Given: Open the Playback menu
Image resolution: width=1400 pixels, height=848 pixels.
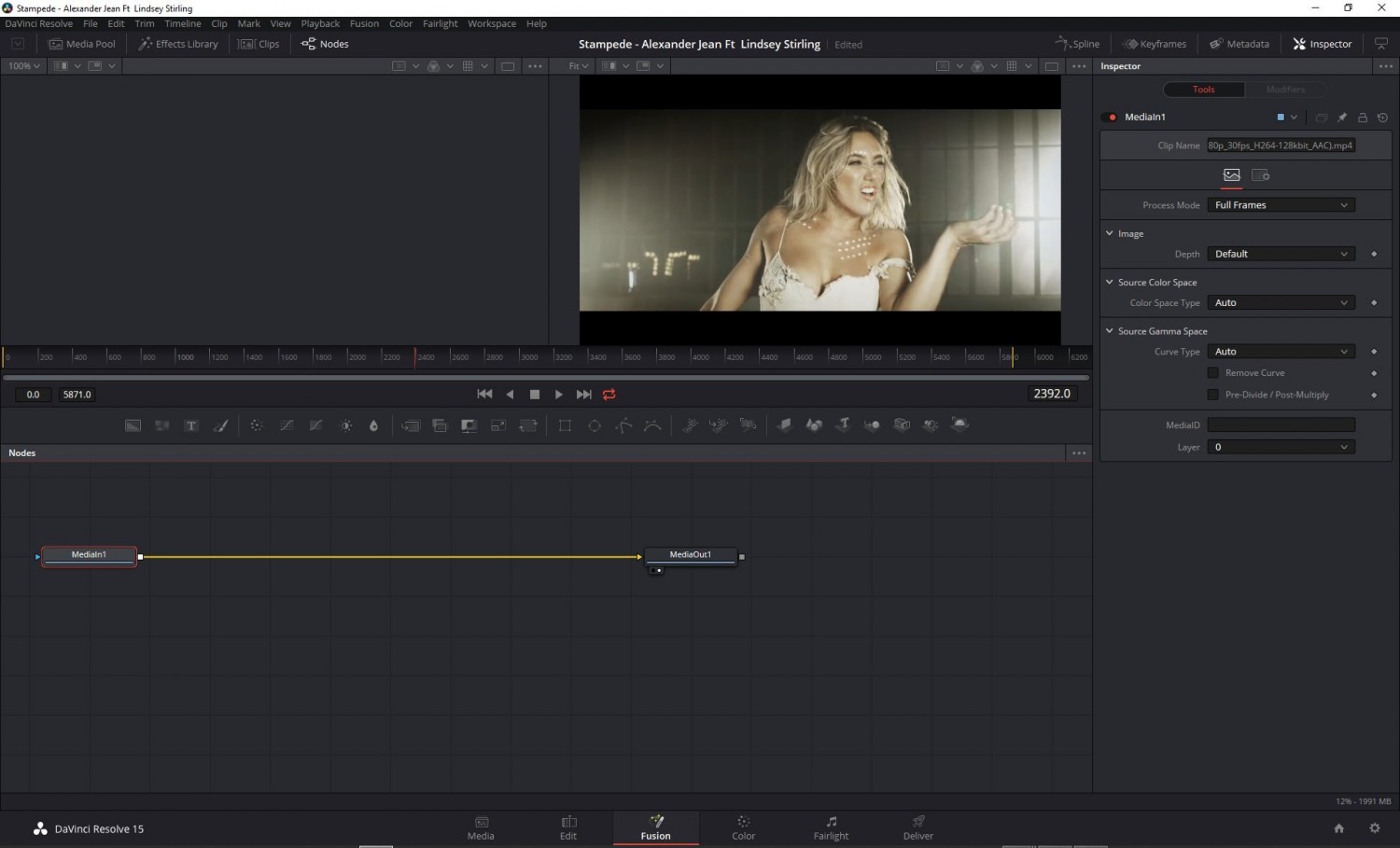Looking at the screenshot, I should pos(320,24).
